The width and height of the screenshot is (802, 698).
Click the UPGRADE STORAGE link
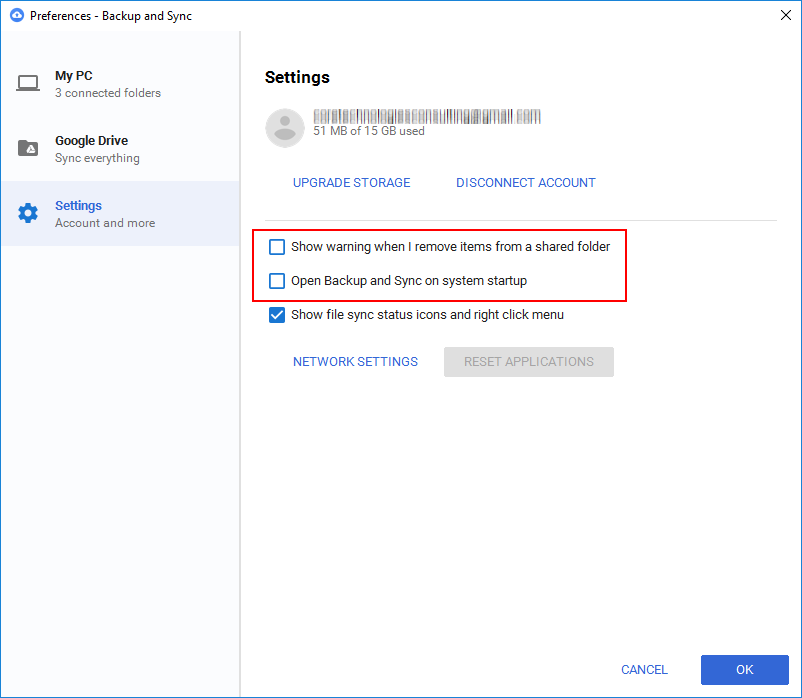(351, 183)
